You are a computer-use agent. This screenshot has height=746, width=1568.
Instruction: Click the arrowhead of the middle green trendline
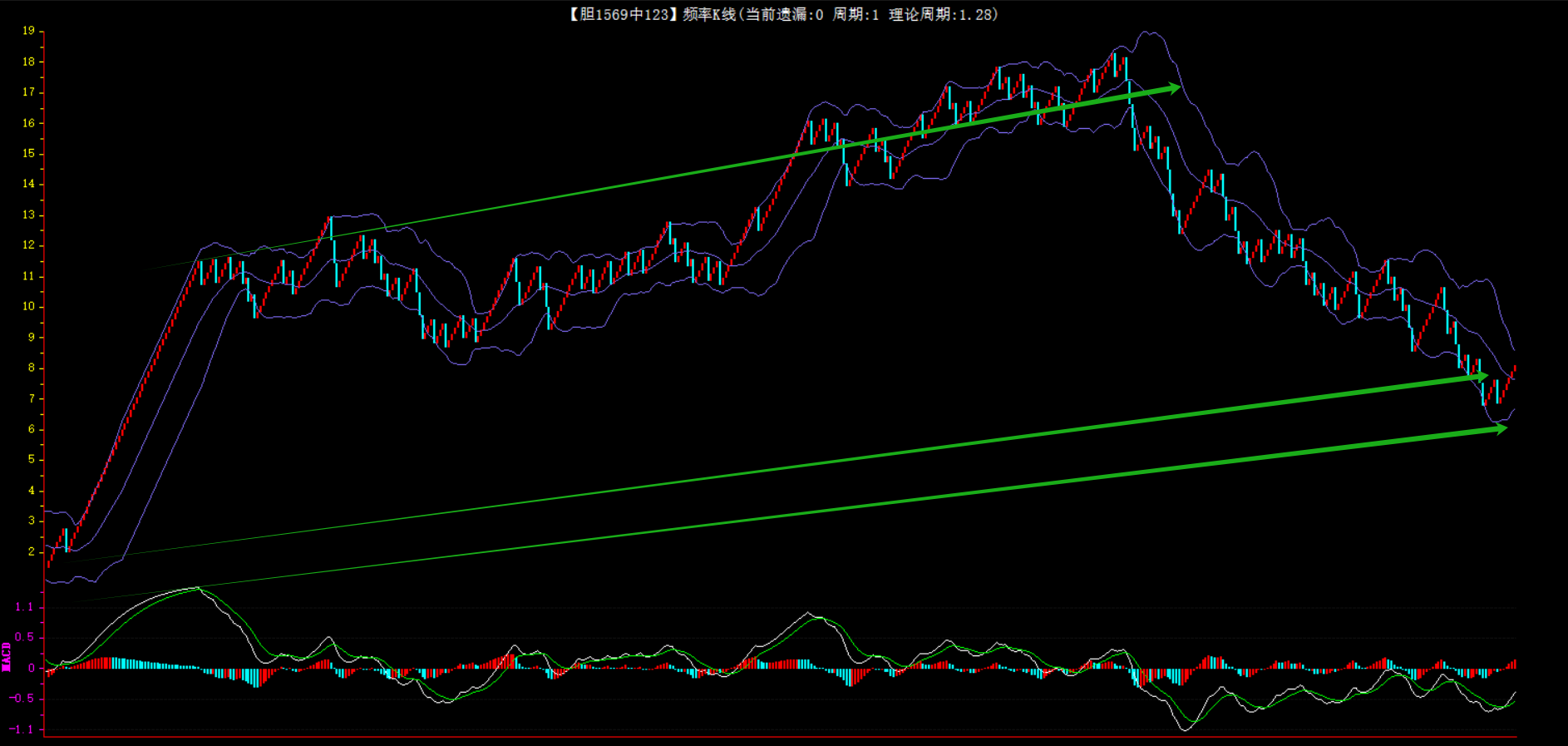click(x=1482, y=377)
